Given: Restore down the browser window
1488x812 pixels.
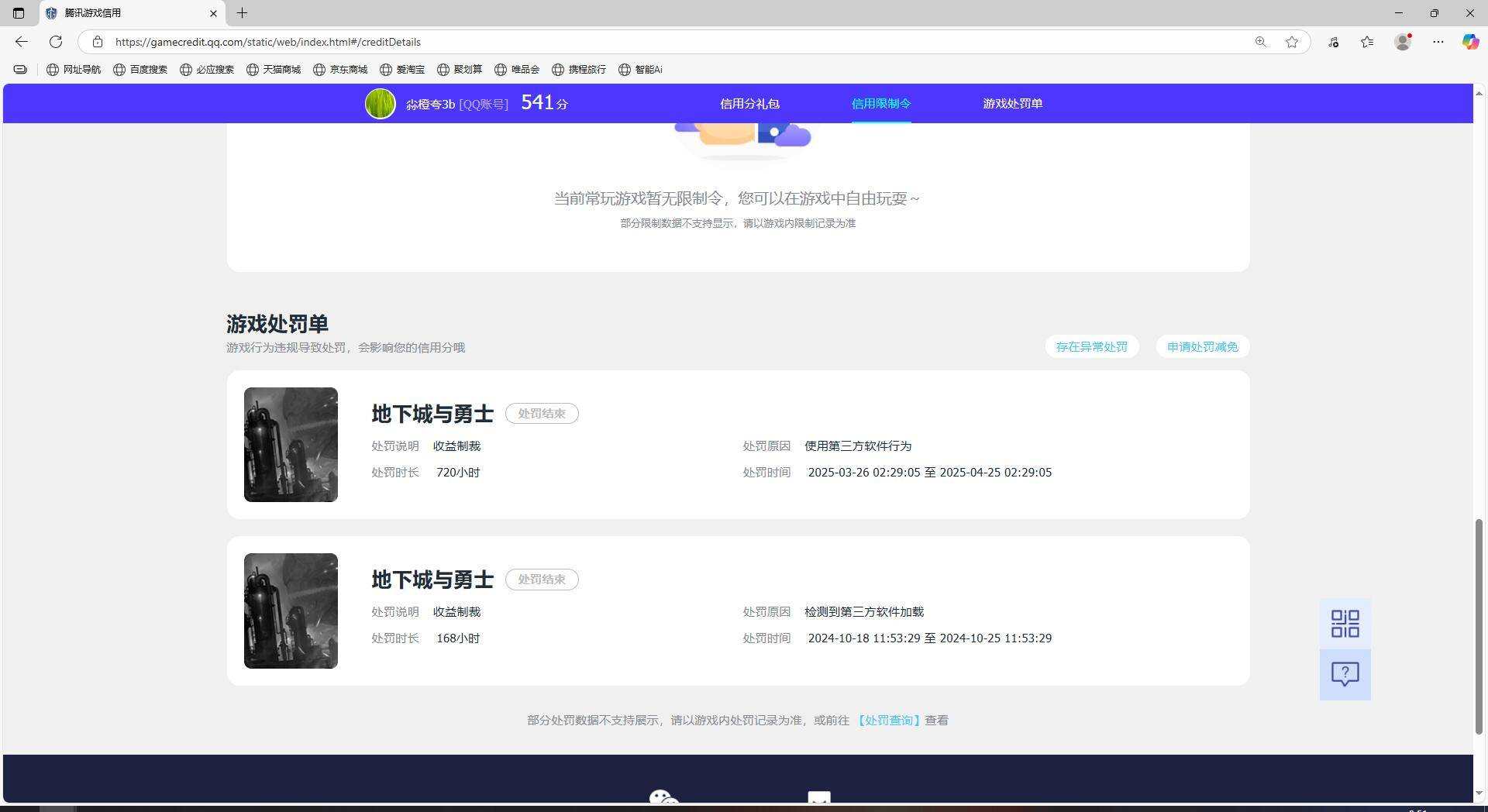Looking at the screenshot, I should tap(1435, 13).
